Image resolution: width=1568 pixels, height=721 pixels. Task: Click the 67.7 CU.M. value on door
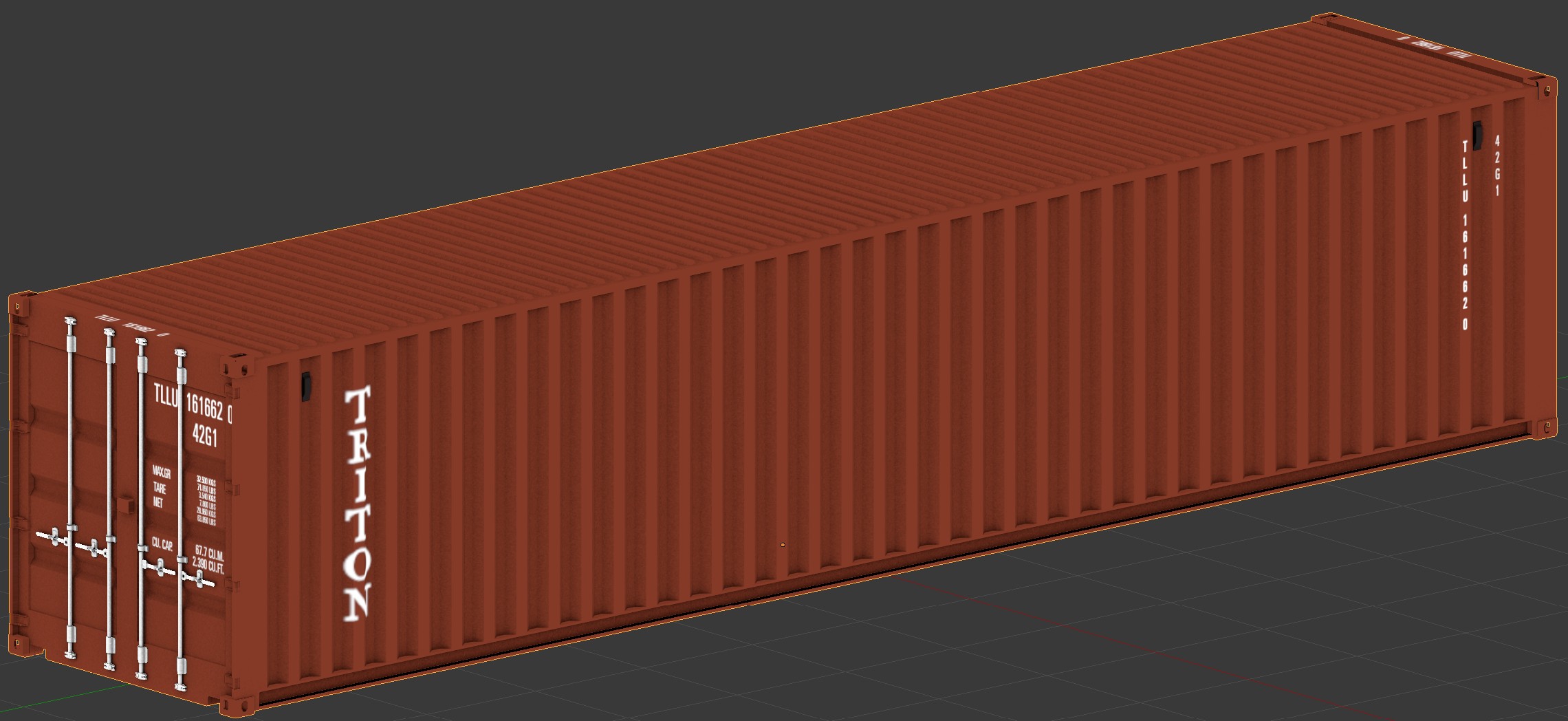209,552
